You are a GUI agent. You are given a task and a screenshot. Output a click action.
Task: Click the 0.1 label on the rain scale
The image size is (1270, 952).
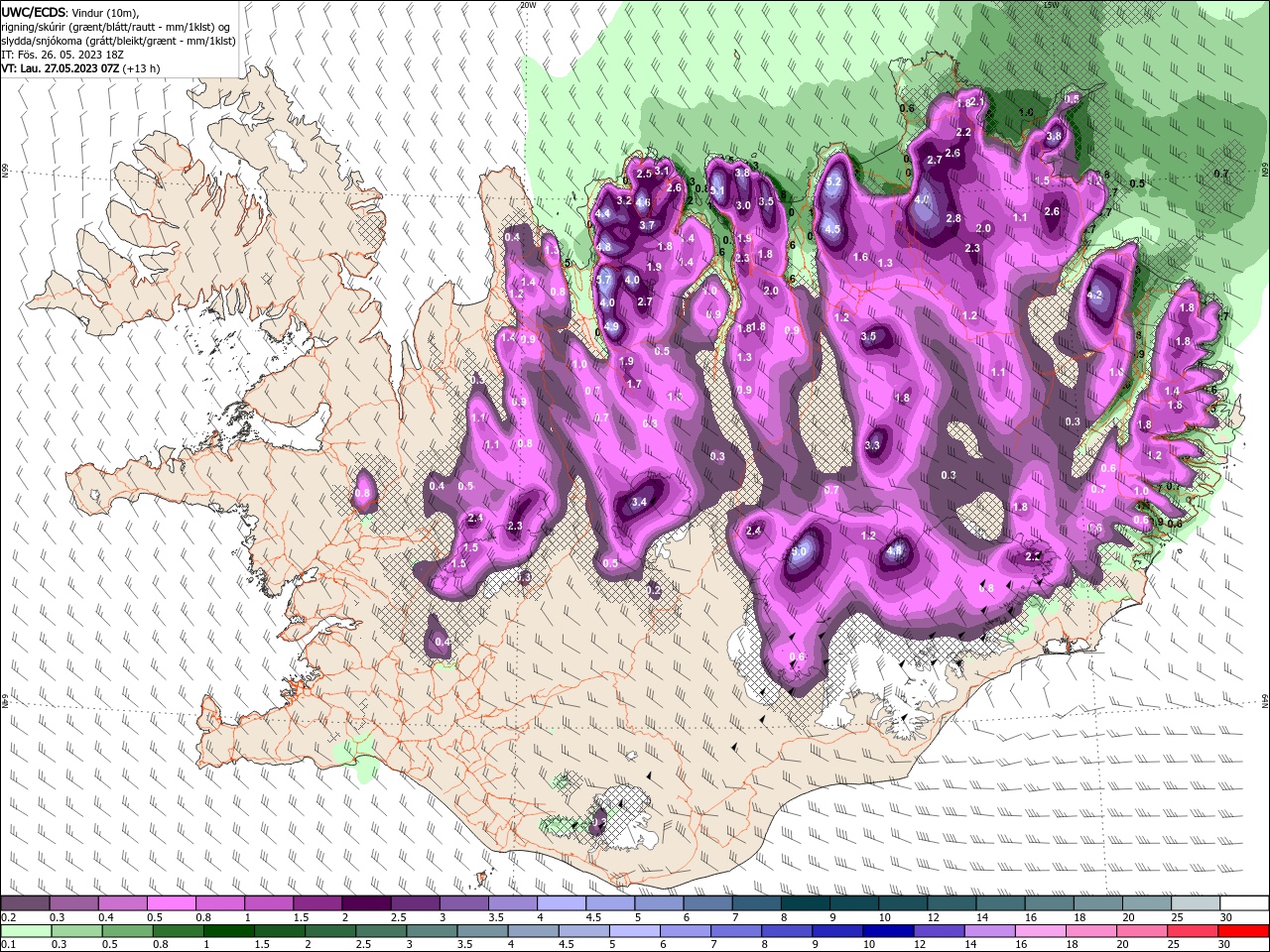coord(7,945)
